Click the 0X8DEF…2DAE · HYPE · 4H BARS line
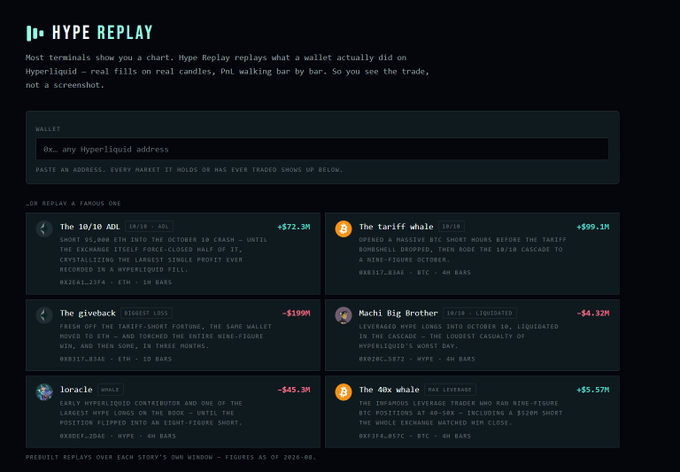This screenshot has width=680, height=472. 118,436
